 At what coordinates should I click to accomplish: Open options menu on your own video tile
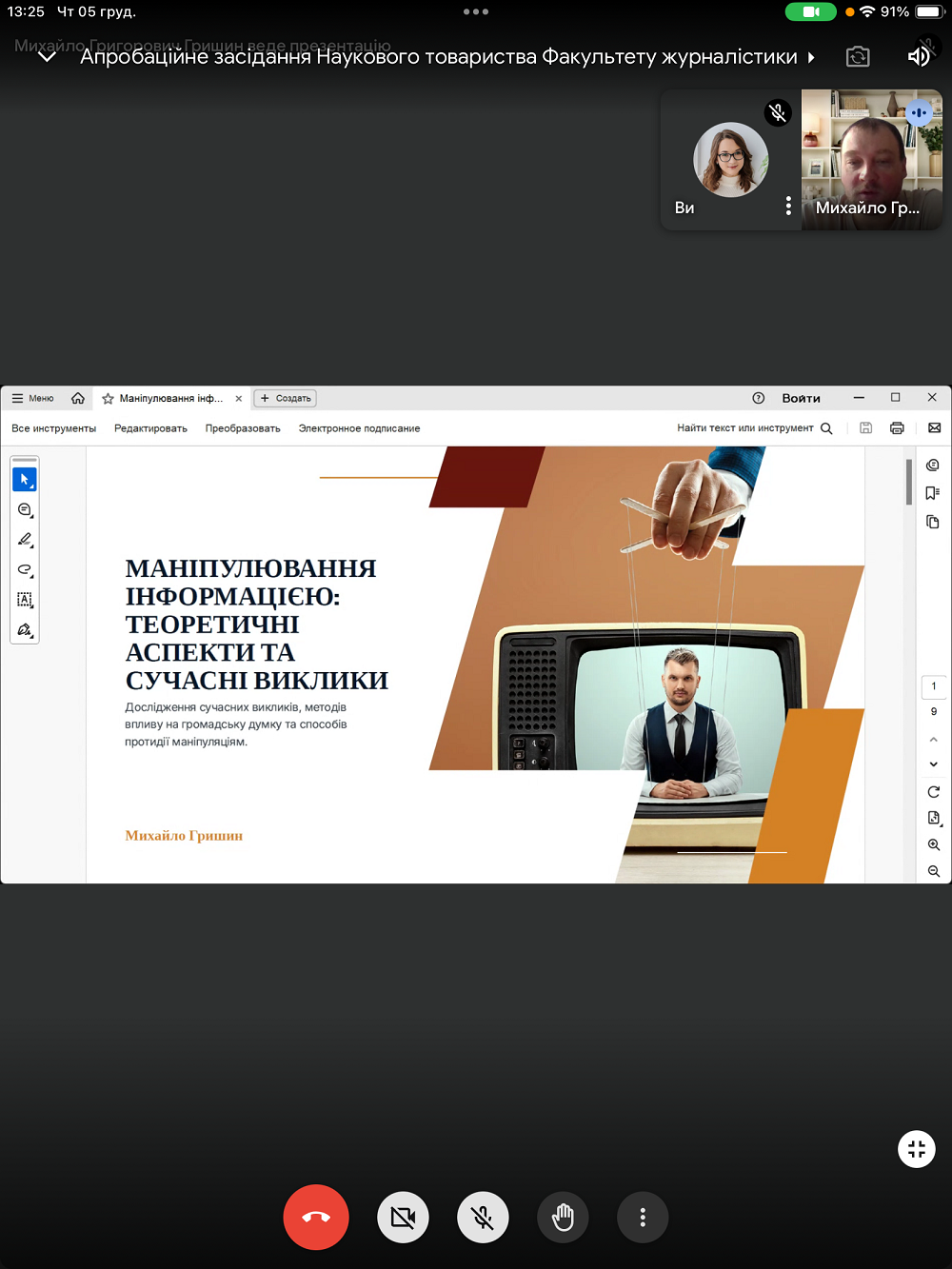(787, 207)
